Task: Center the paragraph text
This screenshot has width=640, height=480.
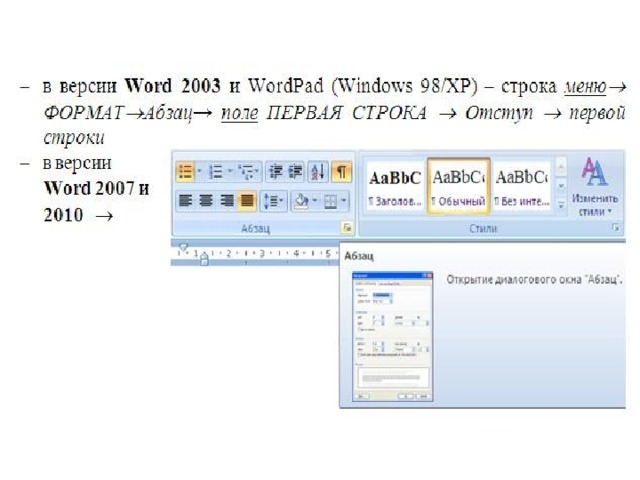Action: [206, 200]
